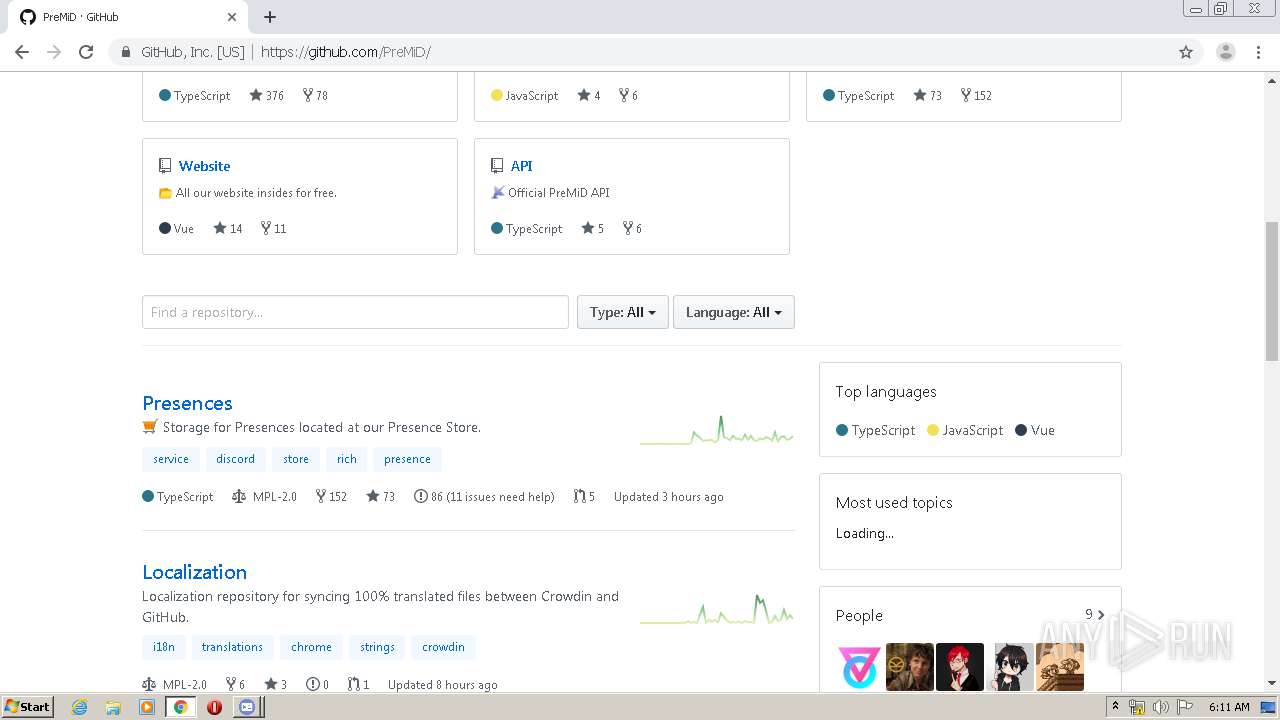
Task: View API repo 6 forks
Action: coord(632,228)
